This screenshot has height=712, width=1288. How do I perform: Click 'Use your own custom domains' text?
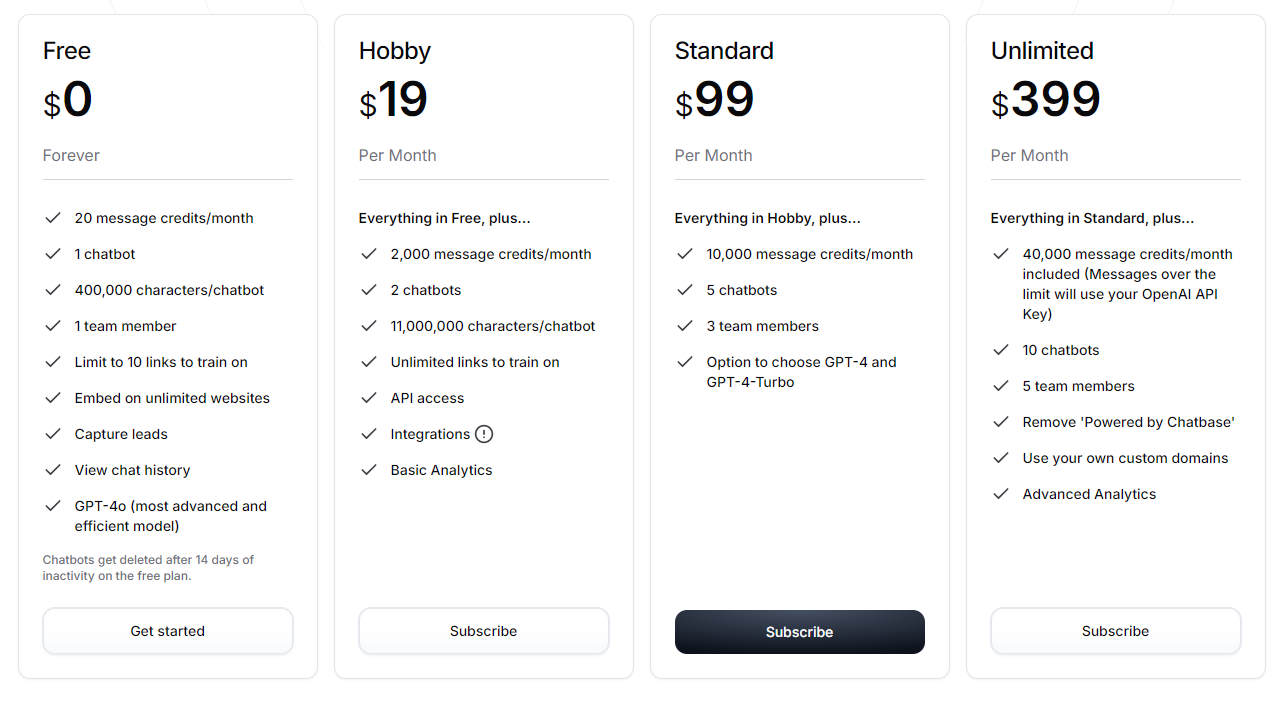point(1125,458)
